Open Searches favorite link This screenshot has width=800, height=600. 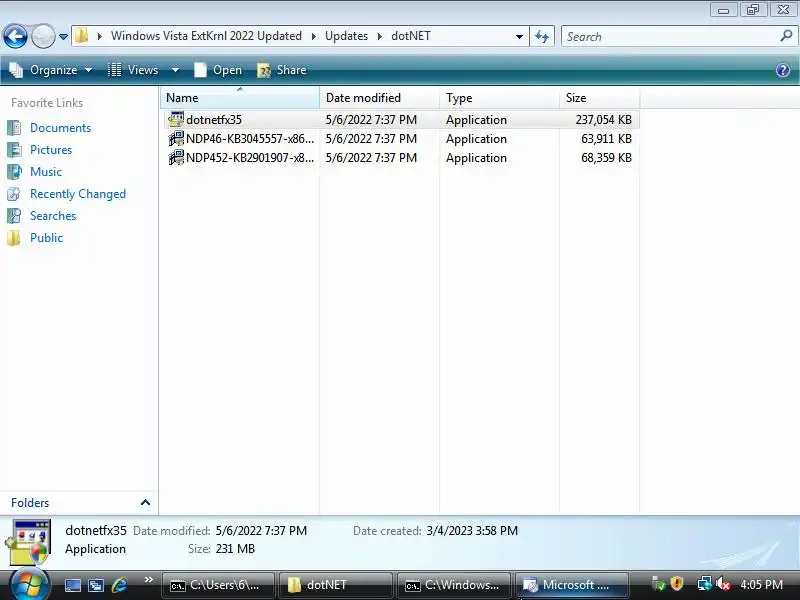53,215
